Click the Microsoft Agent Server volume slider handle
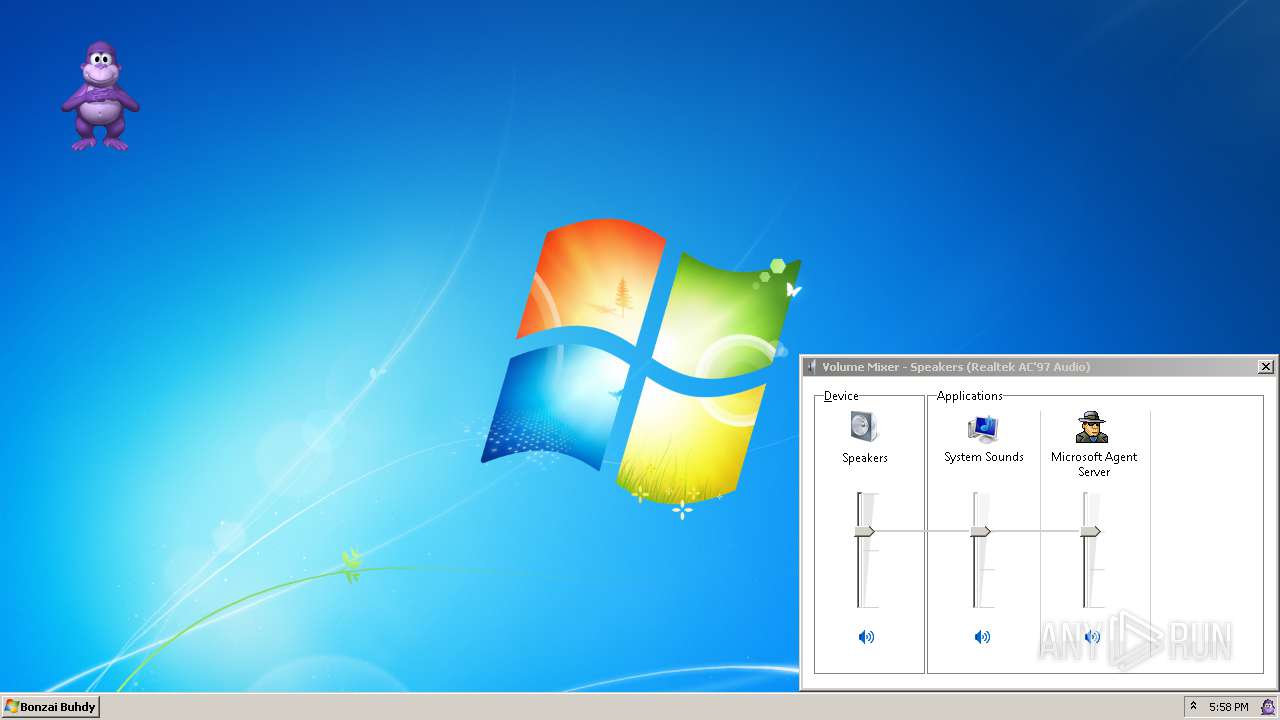 [x=1091, y=531]
